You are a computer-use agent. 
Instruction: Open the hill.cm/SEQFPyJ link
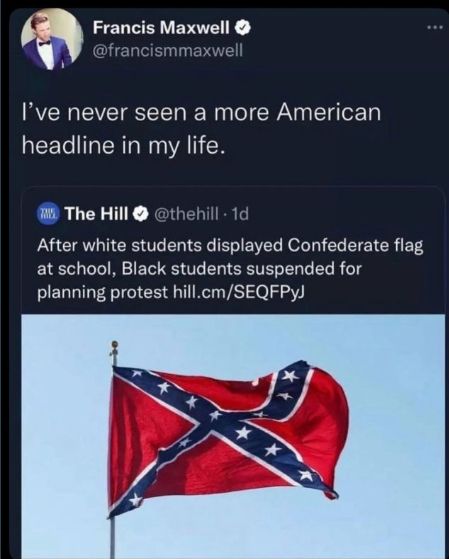238,292
